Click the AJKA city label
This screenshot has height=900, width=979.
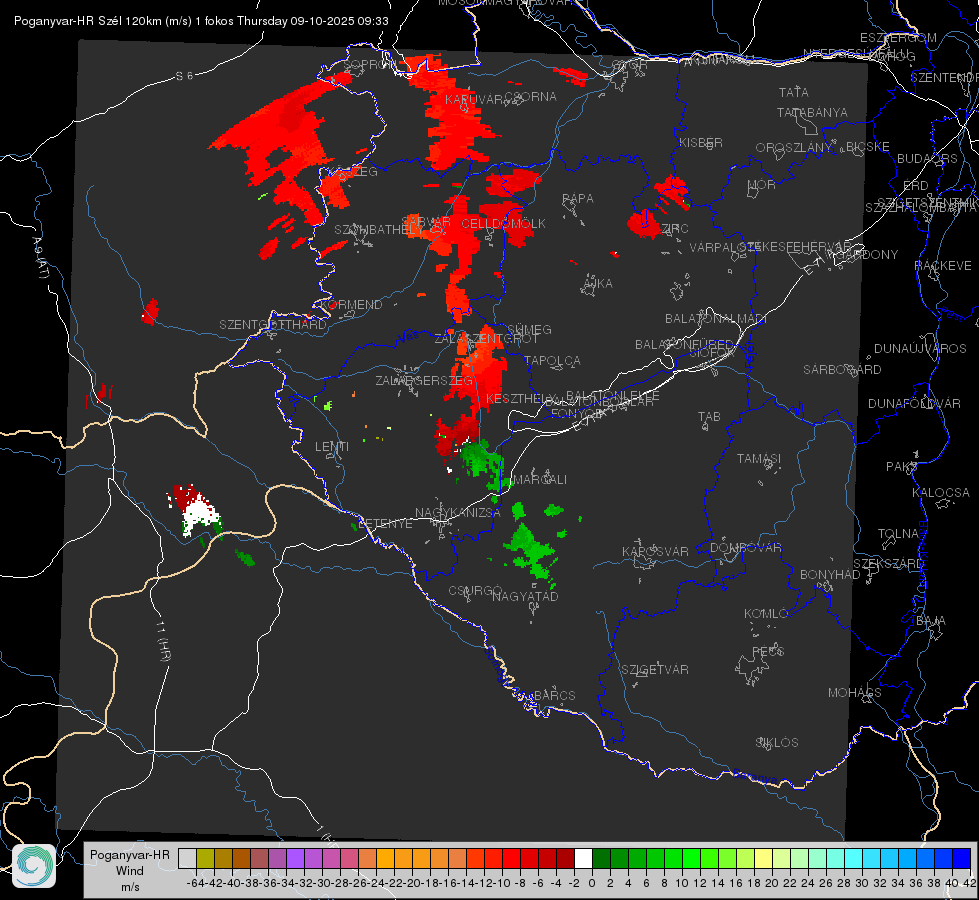598,284
